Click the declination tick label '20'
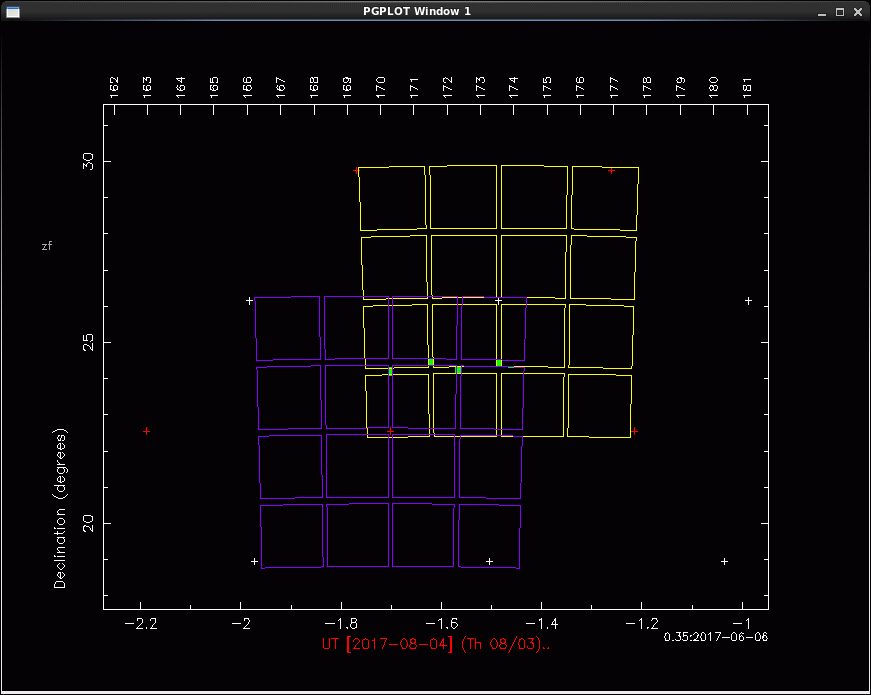 point(89,523)
